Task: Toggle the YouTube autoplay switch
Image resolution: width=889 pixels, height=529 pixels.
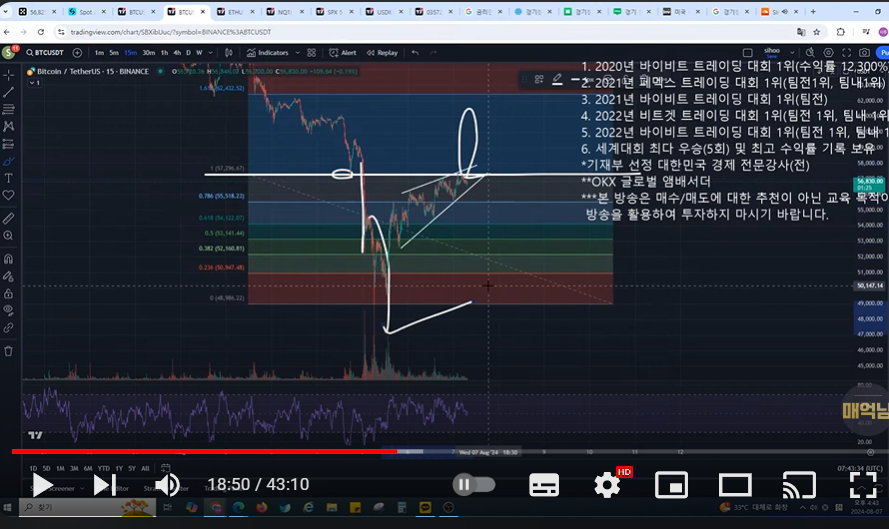Action: click(474, 484)
